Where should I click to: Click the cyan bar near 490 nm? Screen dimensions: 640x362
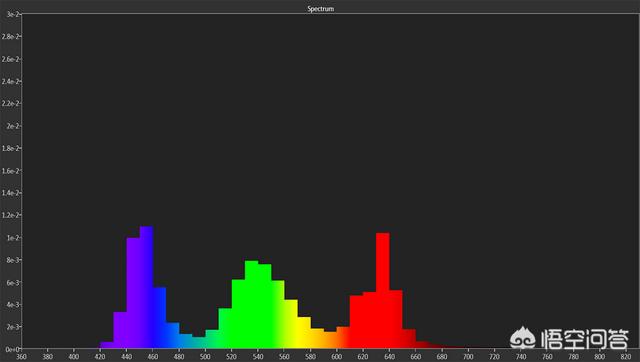coord(199,342)
